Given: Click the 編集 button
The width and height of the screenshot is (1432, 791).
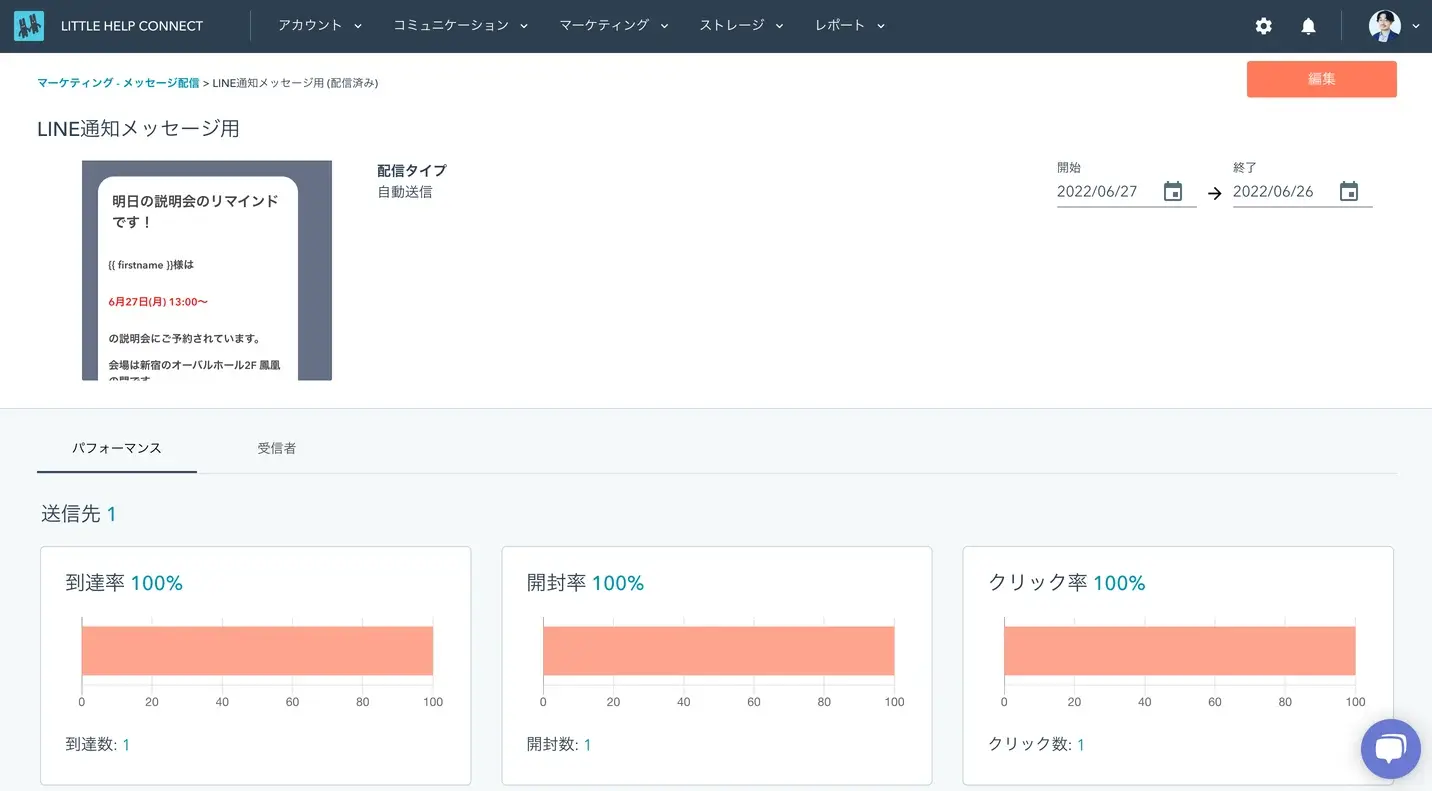Looking at the screenshot, I should [x=1321, y=79].
